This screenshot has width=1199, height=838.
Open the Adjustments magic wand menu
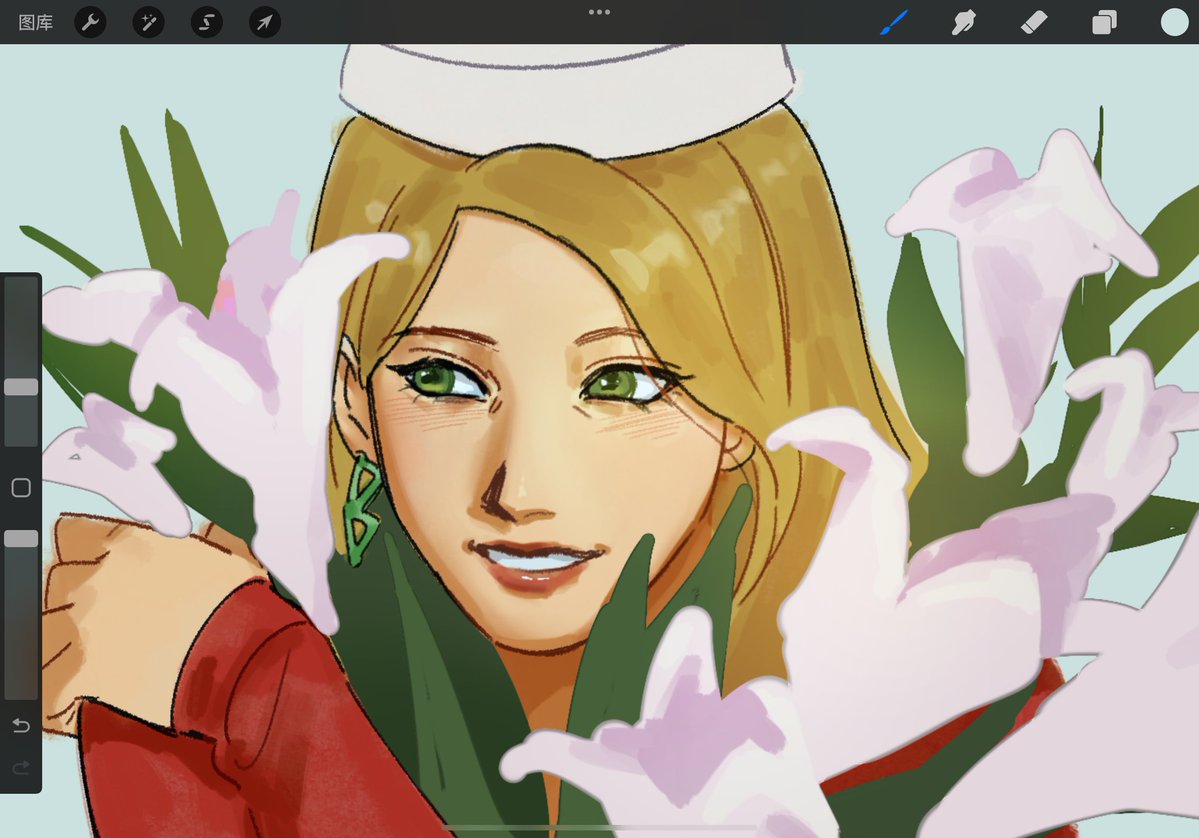click(x=148, y=22)
